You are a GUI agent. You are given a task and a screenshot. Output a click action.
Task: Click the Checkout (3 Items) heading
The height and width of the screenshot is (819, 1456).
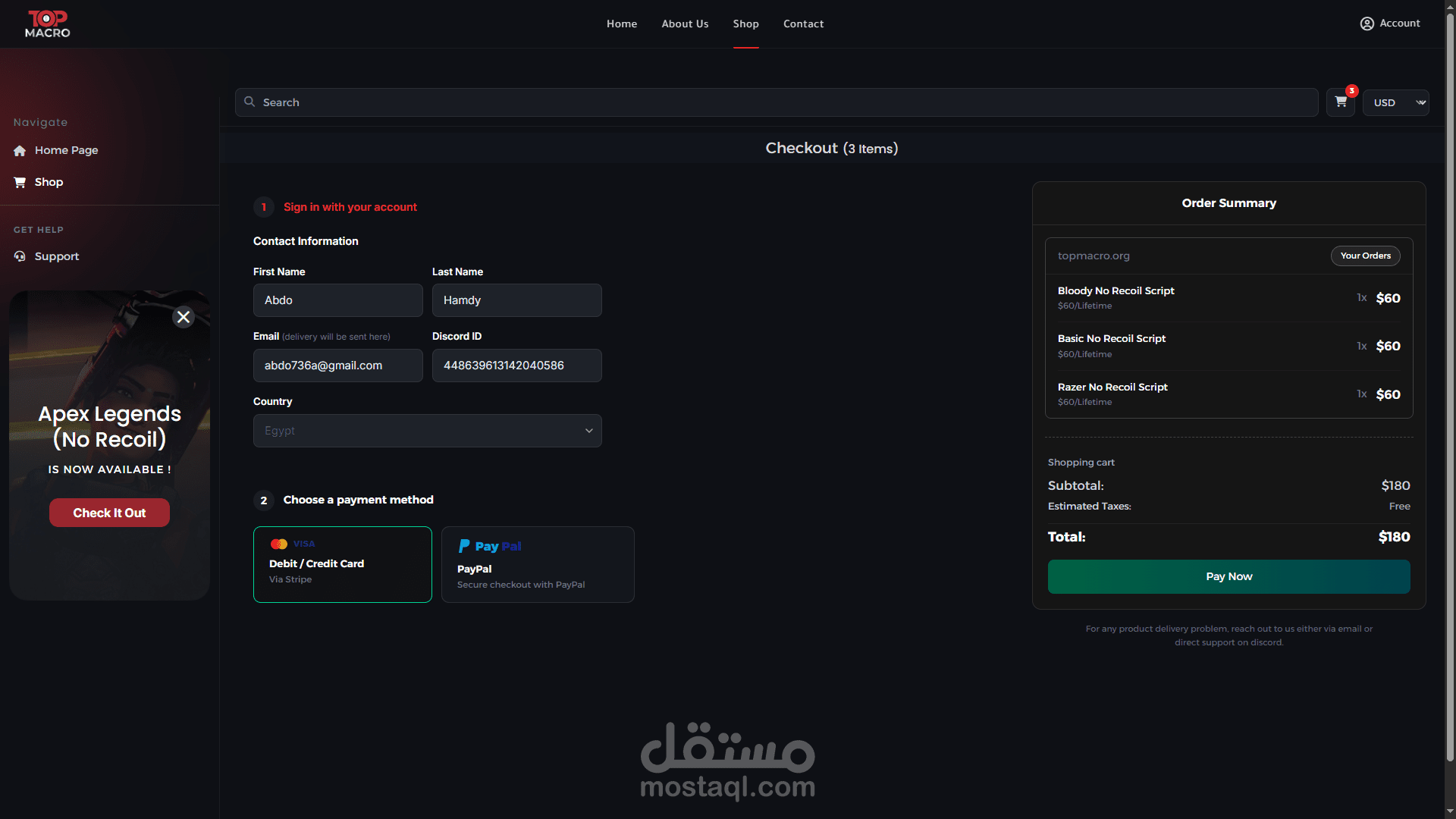pos(832,148)
